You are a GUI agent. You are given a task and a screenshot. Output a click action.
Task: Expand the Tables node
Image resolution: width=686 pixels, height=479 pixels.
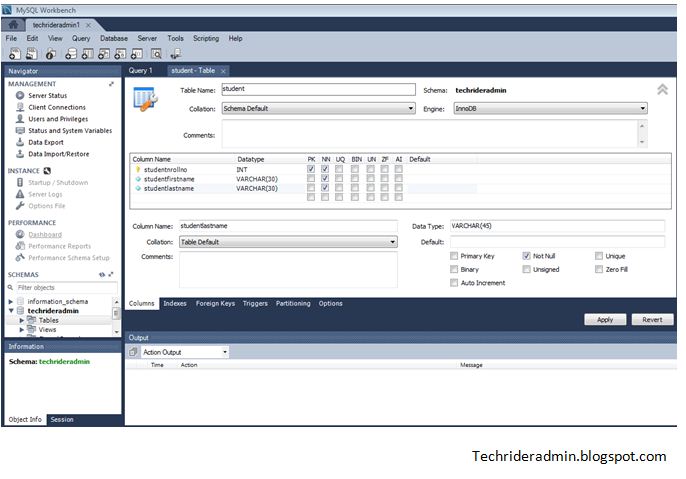21,320
